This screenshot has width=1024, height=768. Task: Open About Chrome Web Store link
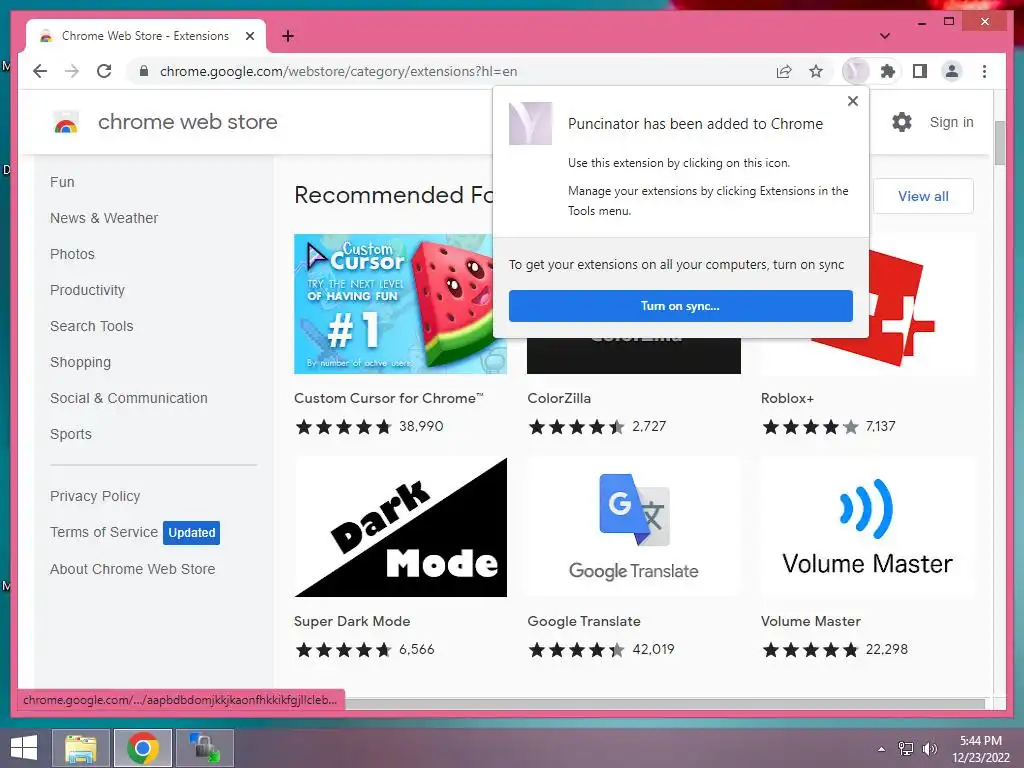tap(133, 569)
